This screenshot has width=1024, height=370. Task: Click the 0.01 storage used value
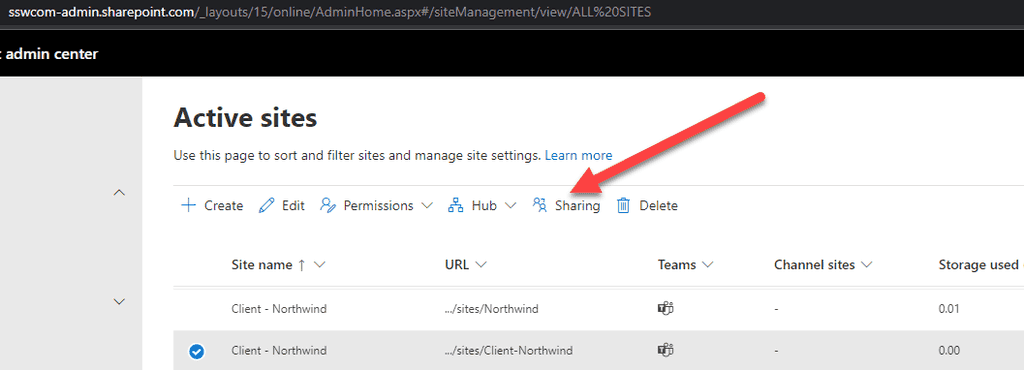tap(949, 309)
